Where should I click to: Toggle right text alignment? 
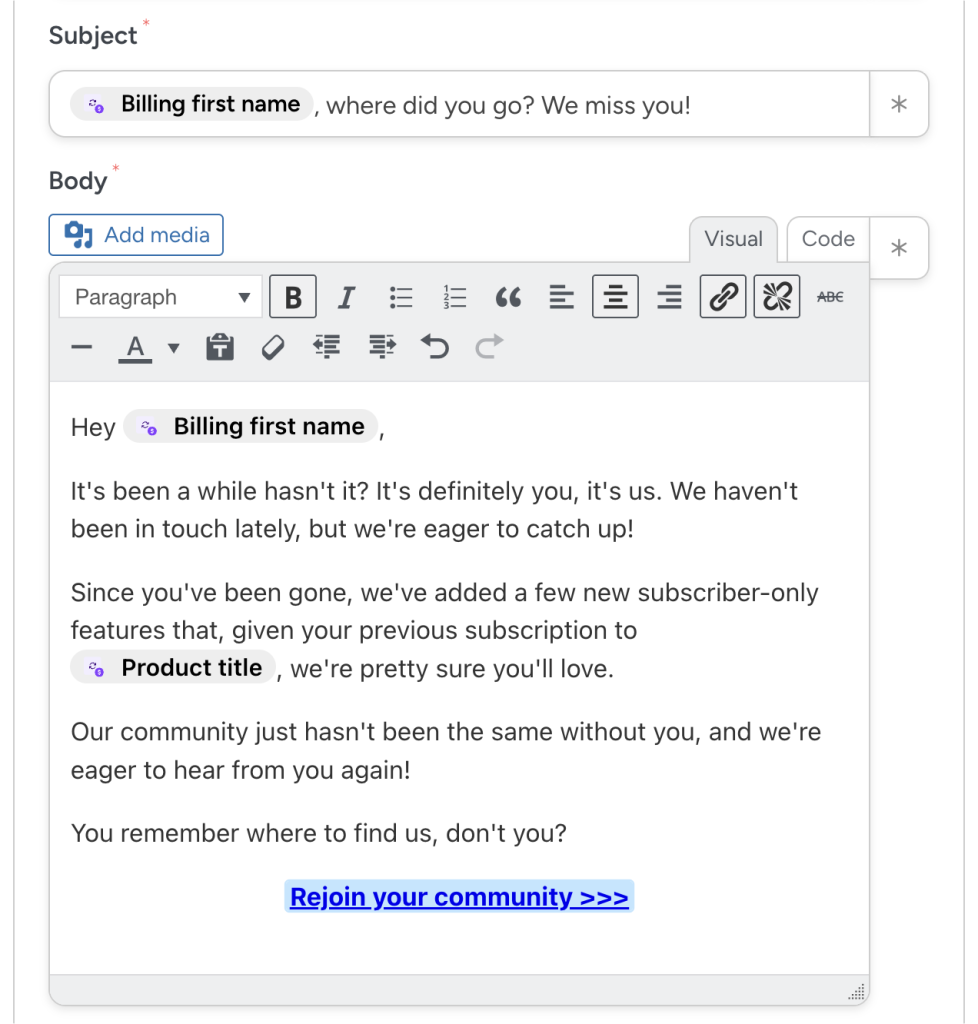pyautogui.click(x=668, y=296)
